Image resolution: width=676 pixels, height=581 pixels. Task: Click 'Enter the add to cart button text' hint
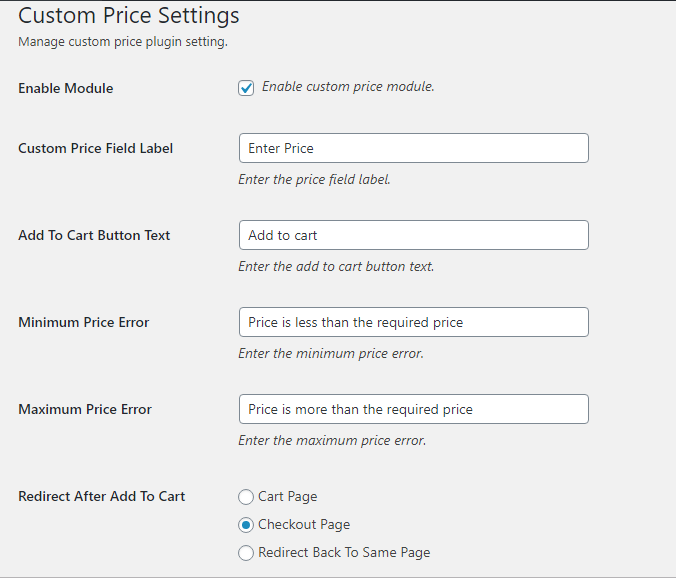336,267
